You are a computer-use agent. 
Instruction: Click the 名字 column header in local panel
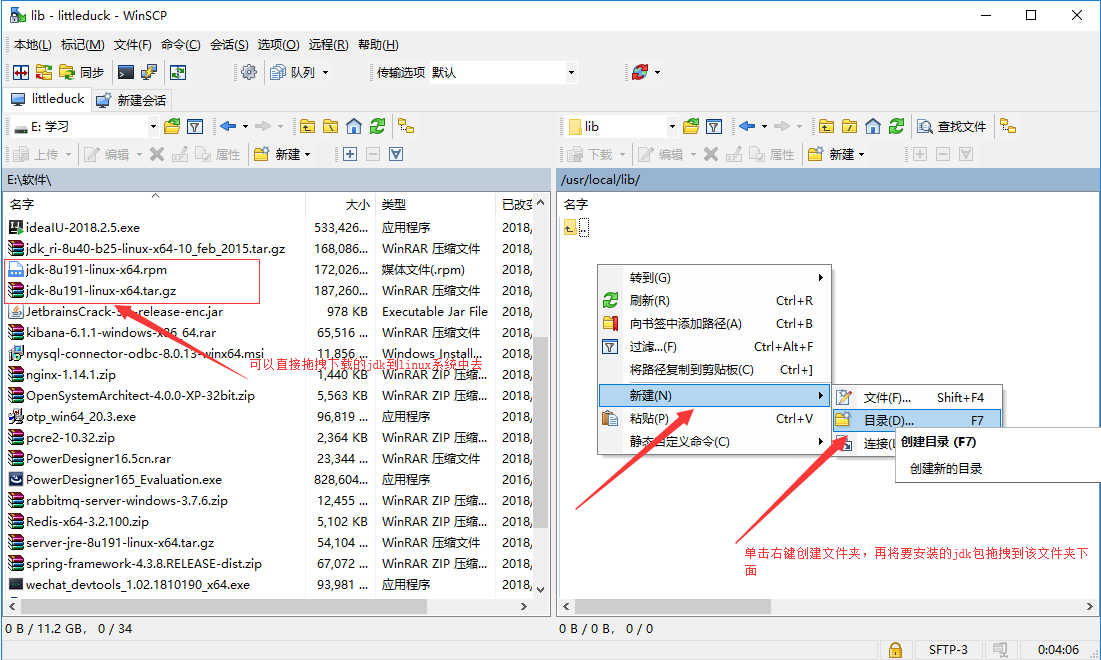pyautogui.click(x=155, y=204)
